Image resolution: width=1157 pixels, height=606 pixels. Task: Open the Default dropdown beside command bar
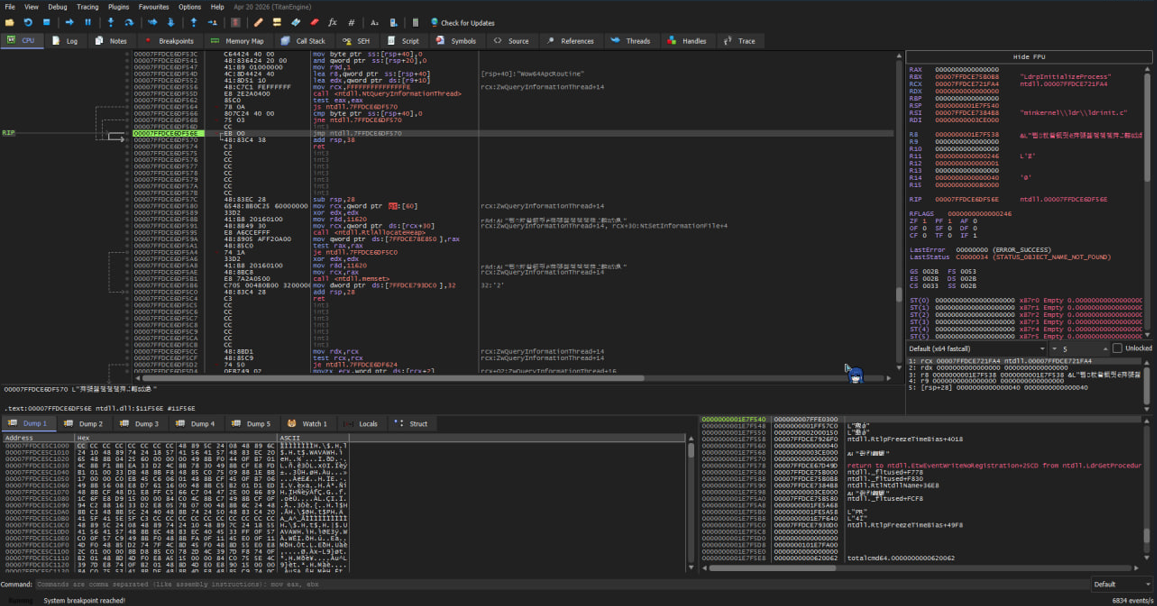1120,584
